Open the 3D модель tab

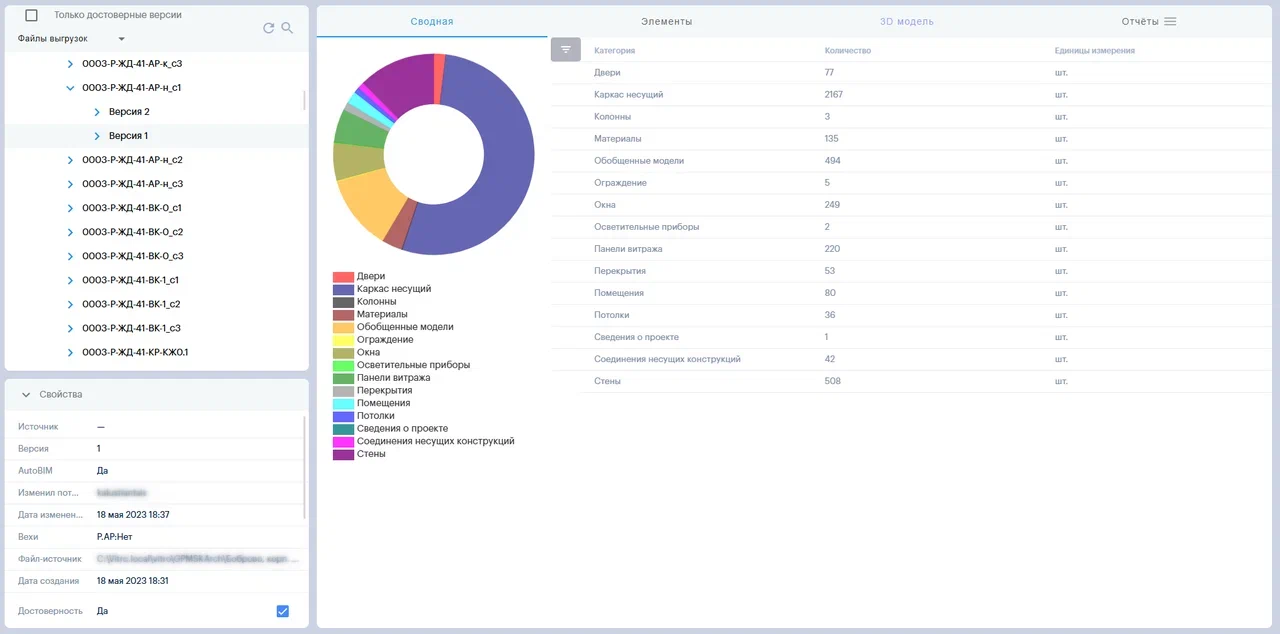click(x=906, y=21)
